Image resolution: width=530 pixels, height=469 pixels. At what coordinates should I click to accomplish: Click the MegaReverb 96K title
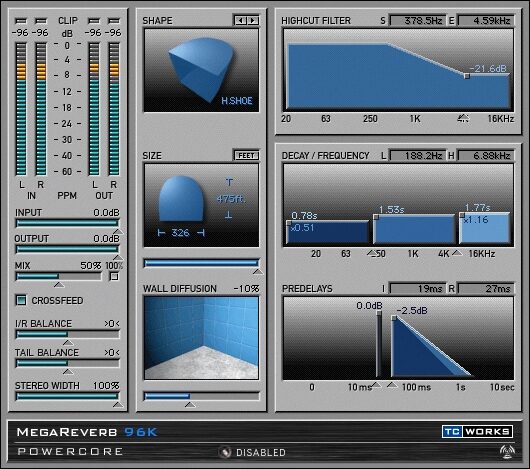[x=87, y=432]
